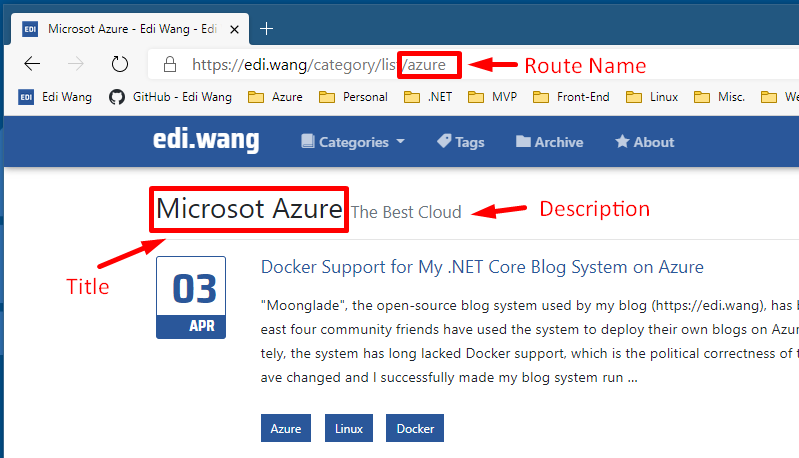
Task: Open a new tab with the plus button
Action: pos(267,29)
